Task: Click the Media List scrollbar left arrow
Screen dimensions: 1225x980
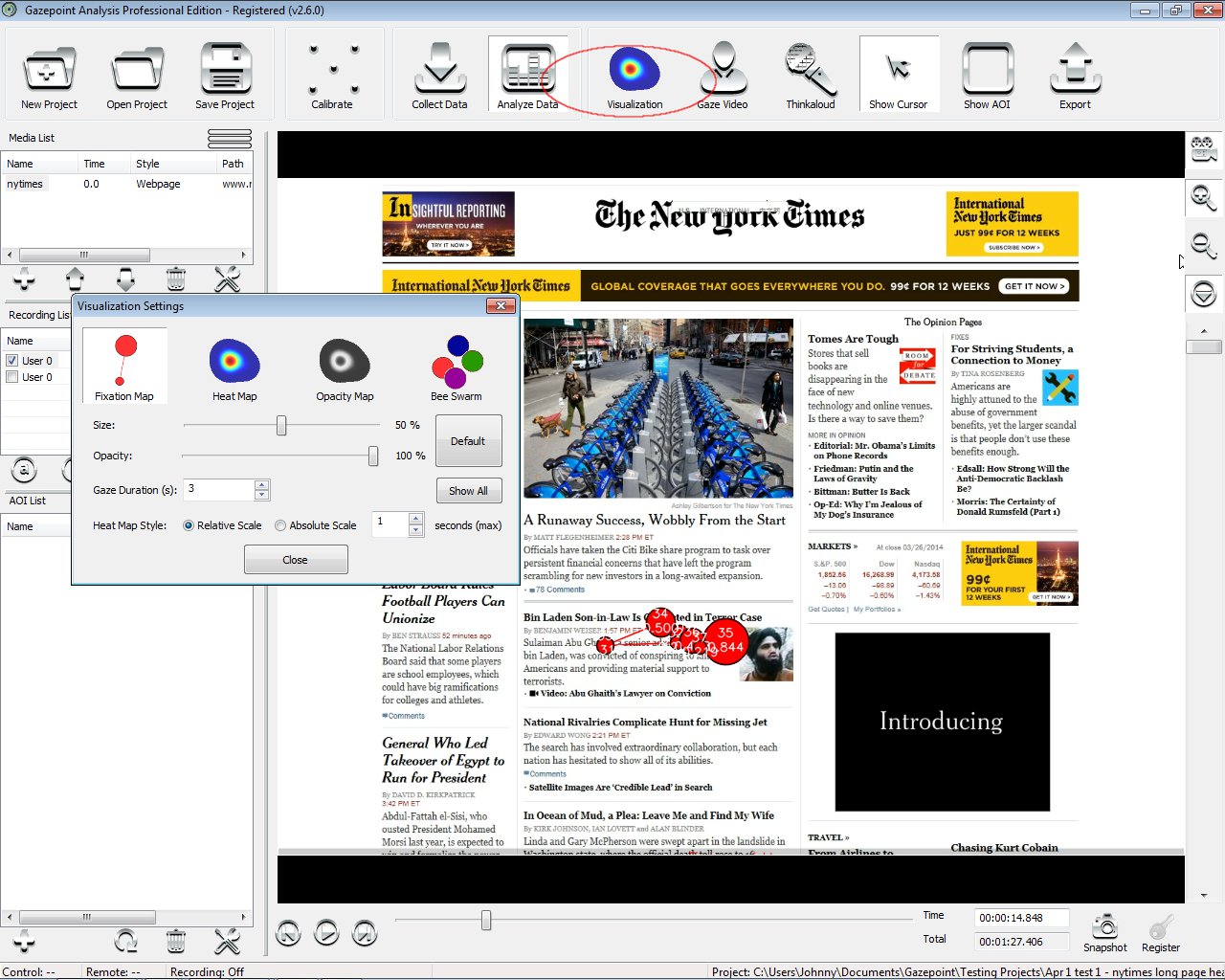Action: pos(10,255)
